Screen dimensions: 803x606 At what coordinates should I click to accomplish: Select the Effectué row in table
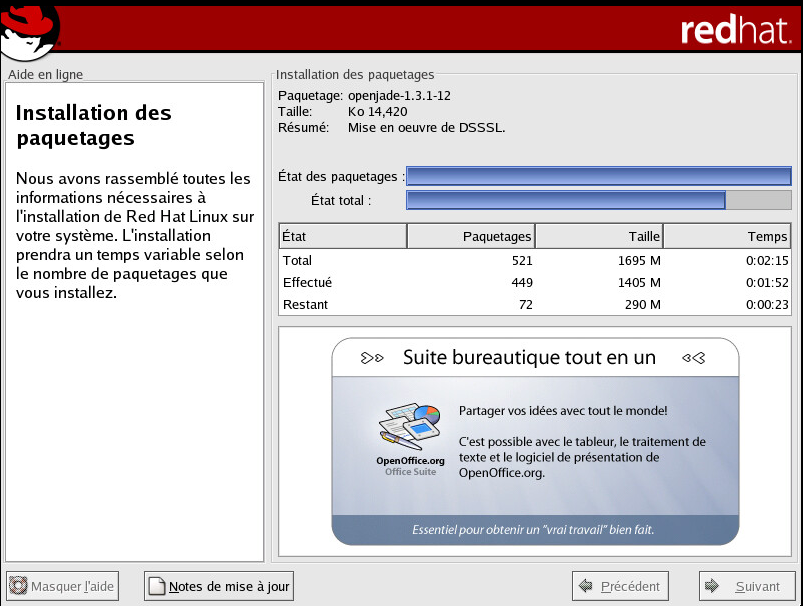coord(534,283)
